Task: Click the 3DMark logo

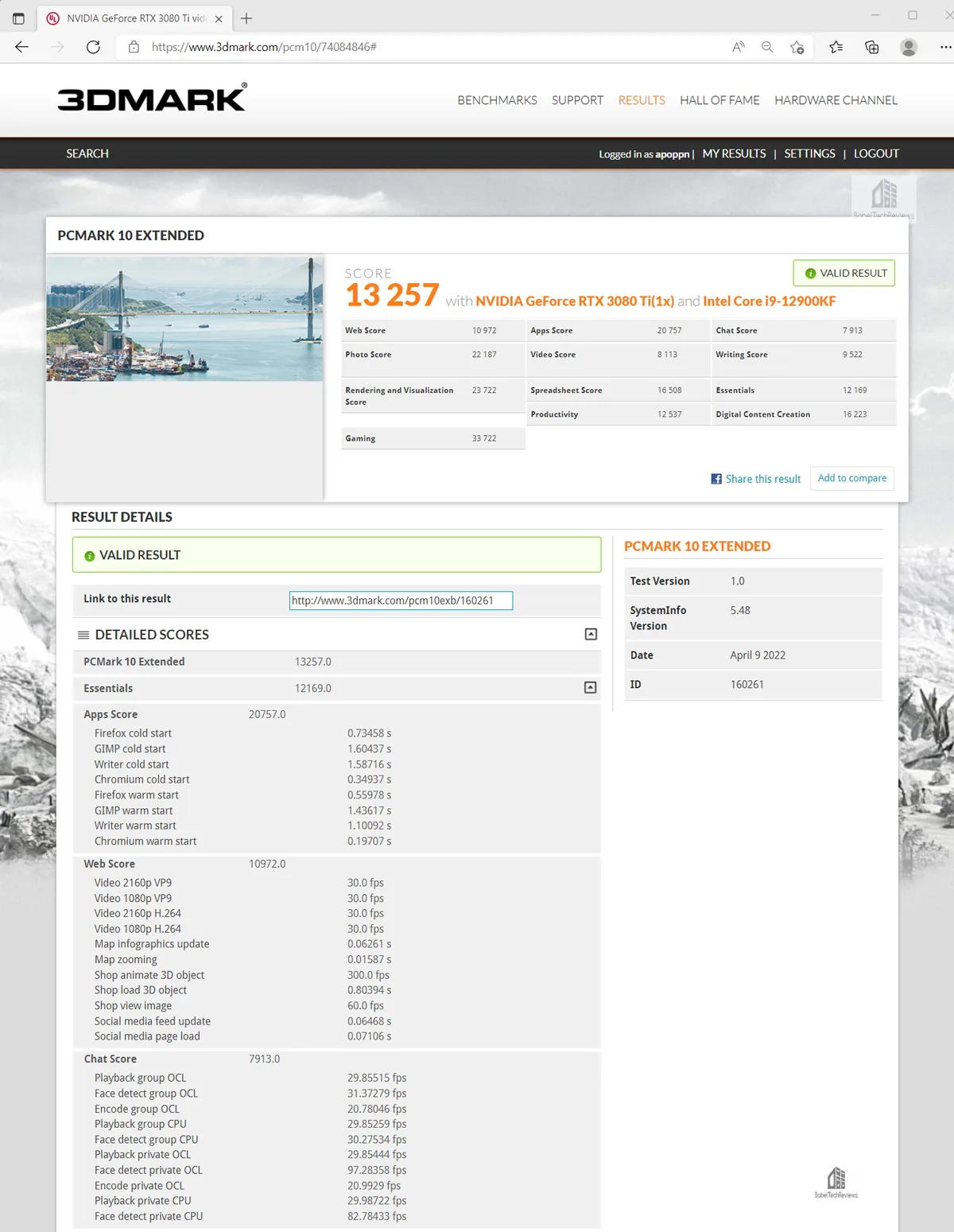Action: [152, 98]
